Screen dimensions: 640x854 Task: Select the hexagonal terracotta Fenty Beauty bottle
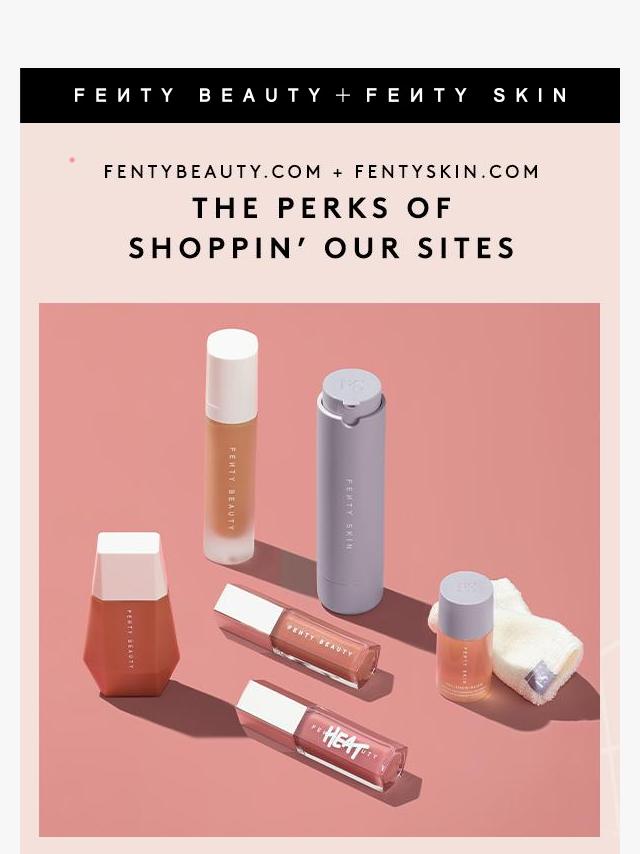click(131, 614)
